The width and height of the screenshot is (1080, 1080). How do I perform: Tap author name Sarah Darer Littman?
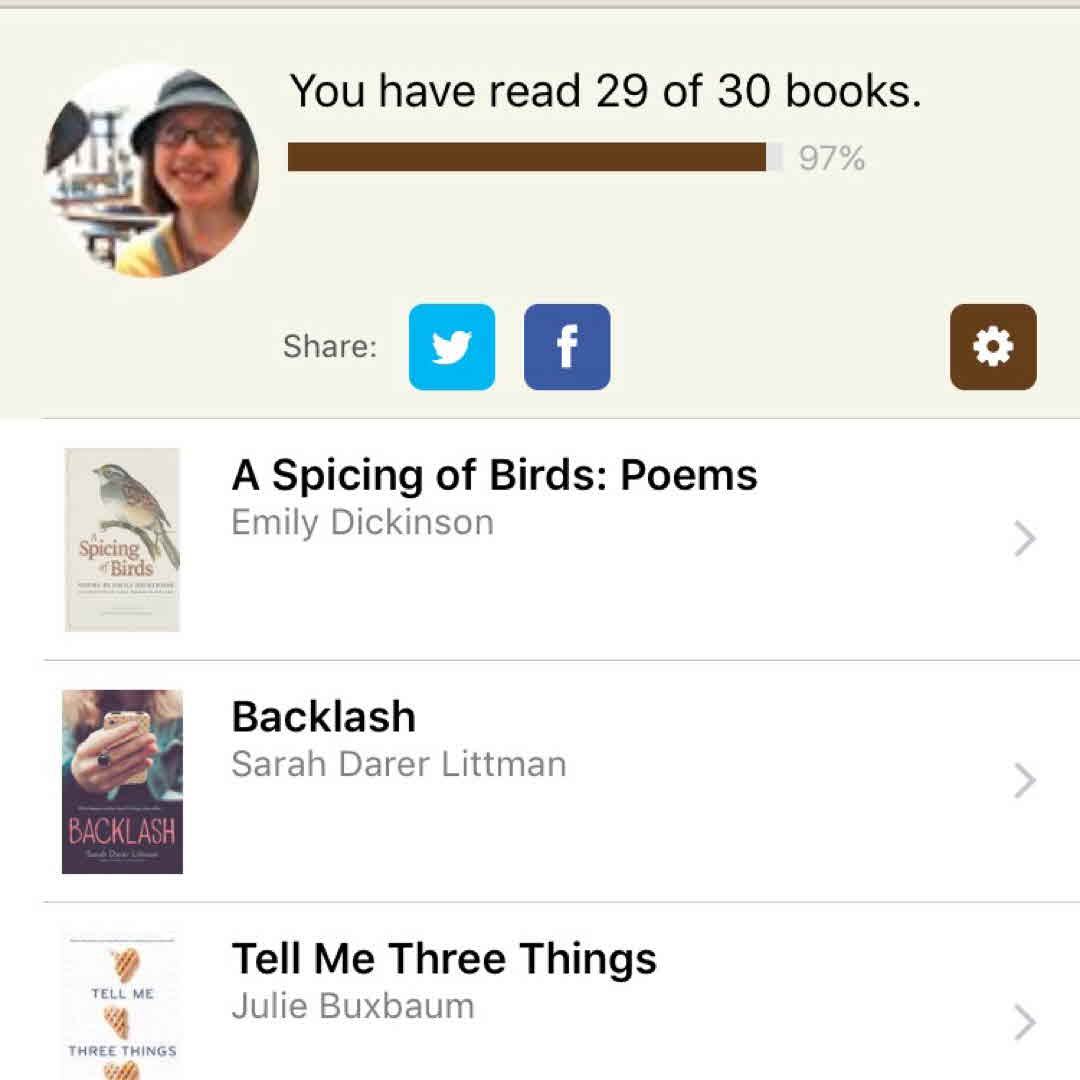tap(398, 764)
